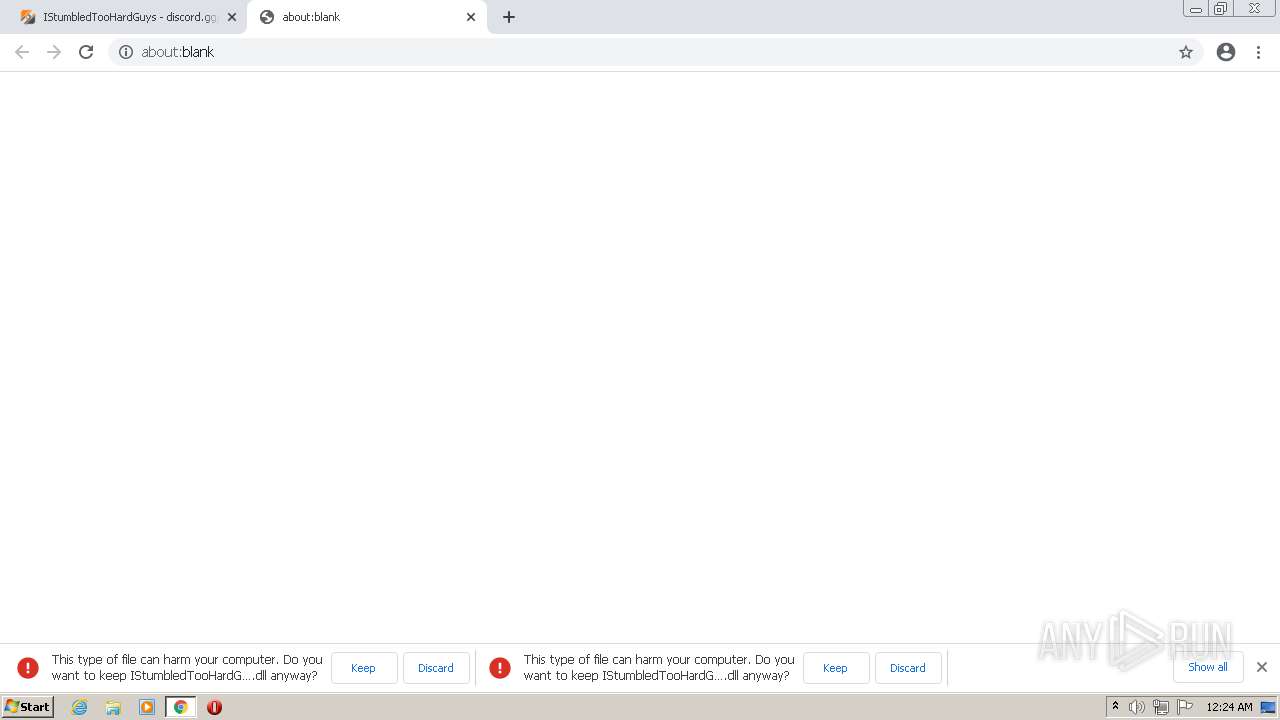Switch to the about:blank tab
The height and width of the screenshot is (720, 1280).
(x=365, y=17)
